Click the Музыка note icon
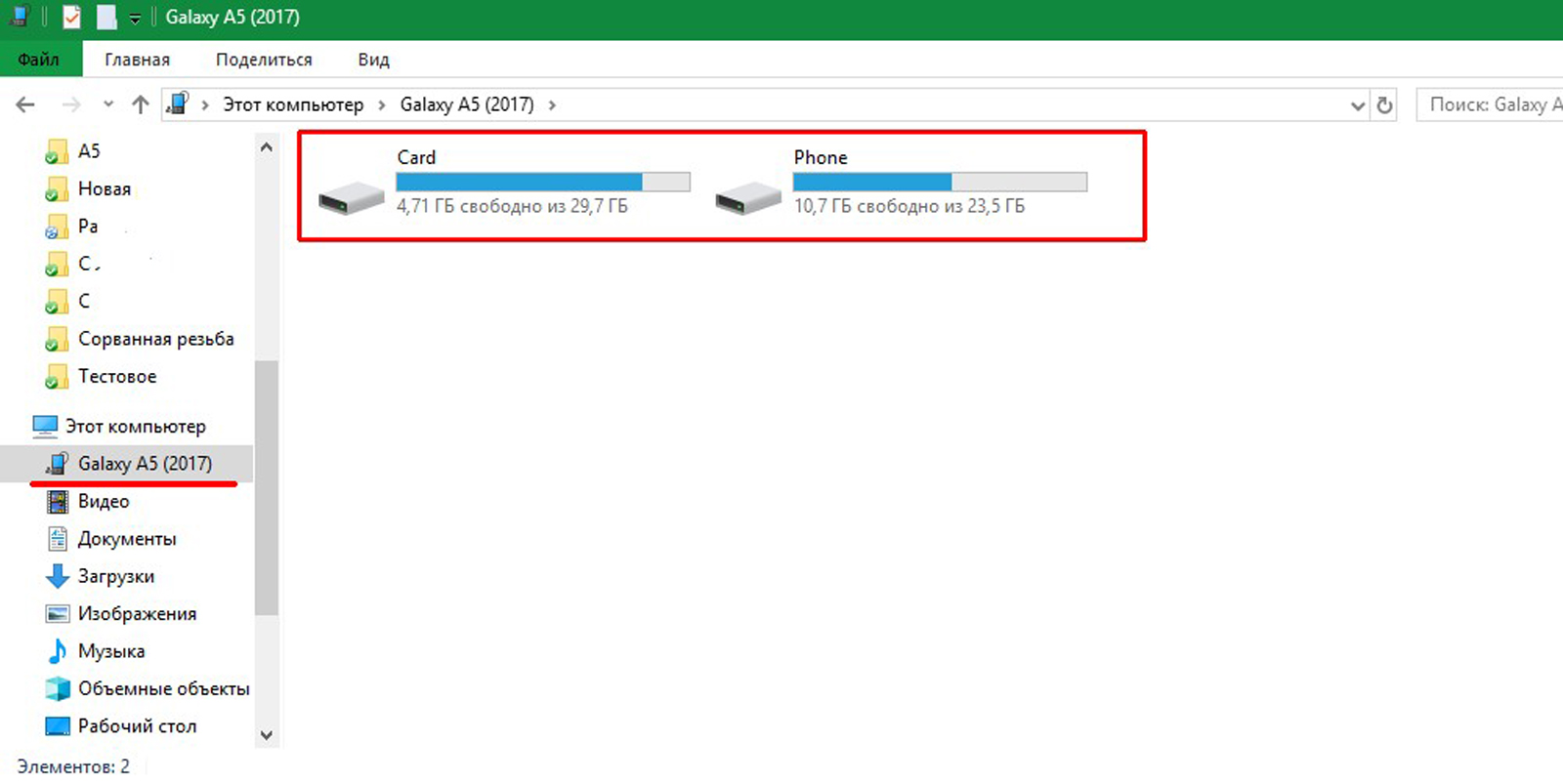The width and height of the screenshot is (1563, 784). pos(59,651)
